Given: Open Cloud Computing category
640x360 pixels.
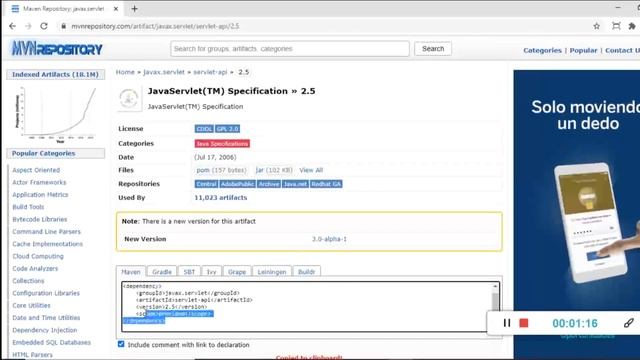Looking at the screenshot, I should pyautogui.click(x=38, y=256).
